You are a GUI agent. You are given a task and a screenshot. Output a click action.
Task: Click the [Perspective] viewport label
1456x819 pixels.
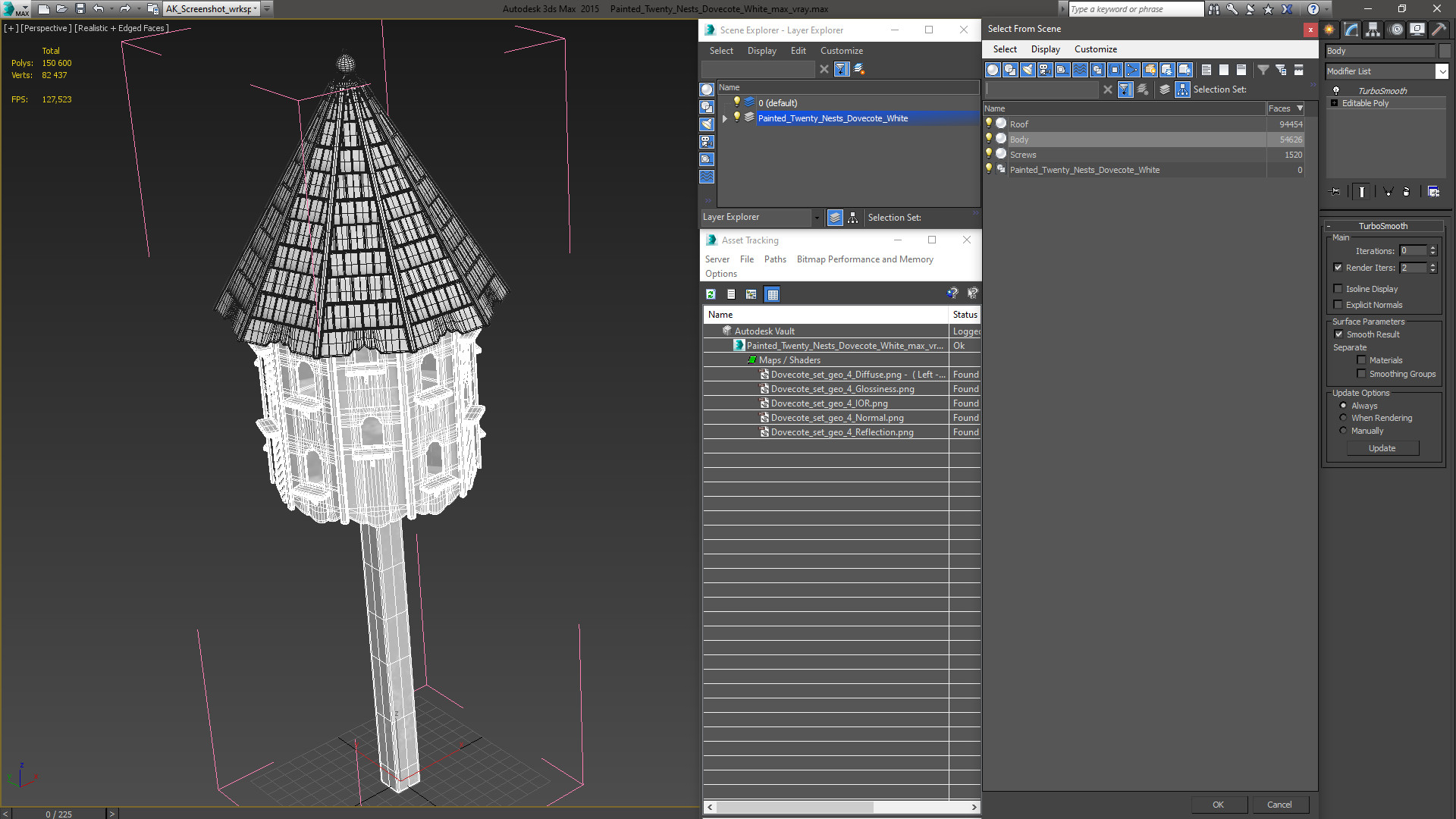(x=45, y=28)
